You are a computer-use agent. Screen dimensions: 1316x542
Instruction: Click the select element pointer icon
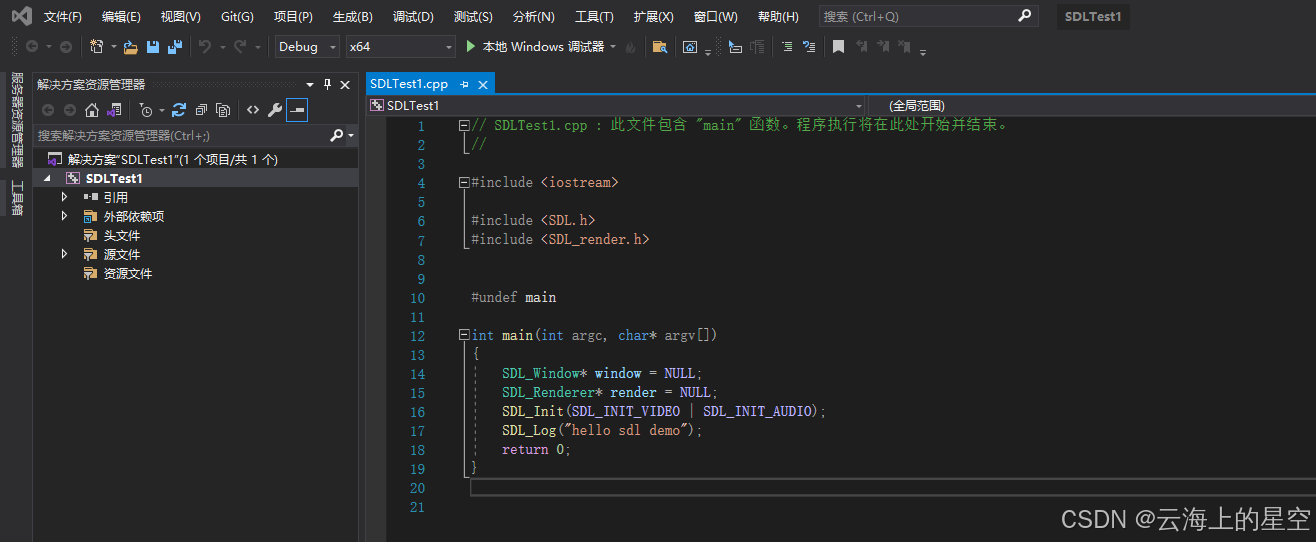tap(735, 46)
